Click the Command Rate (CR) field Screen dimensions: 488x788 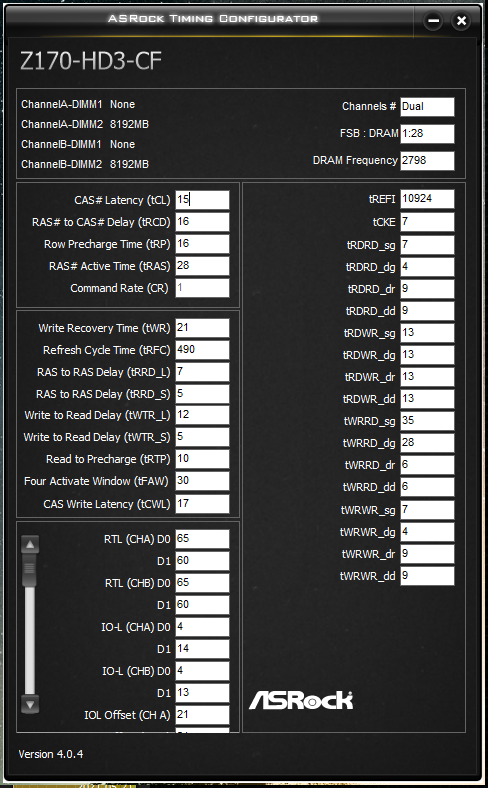click(x=202, y=288)
